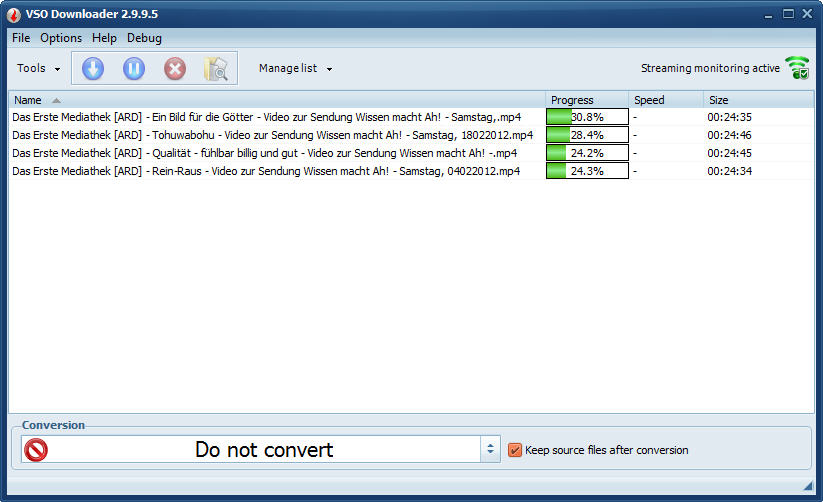Maximize the VSO Downloader window
This screenshot has height=502, width=823.
(x=788, y=14)
